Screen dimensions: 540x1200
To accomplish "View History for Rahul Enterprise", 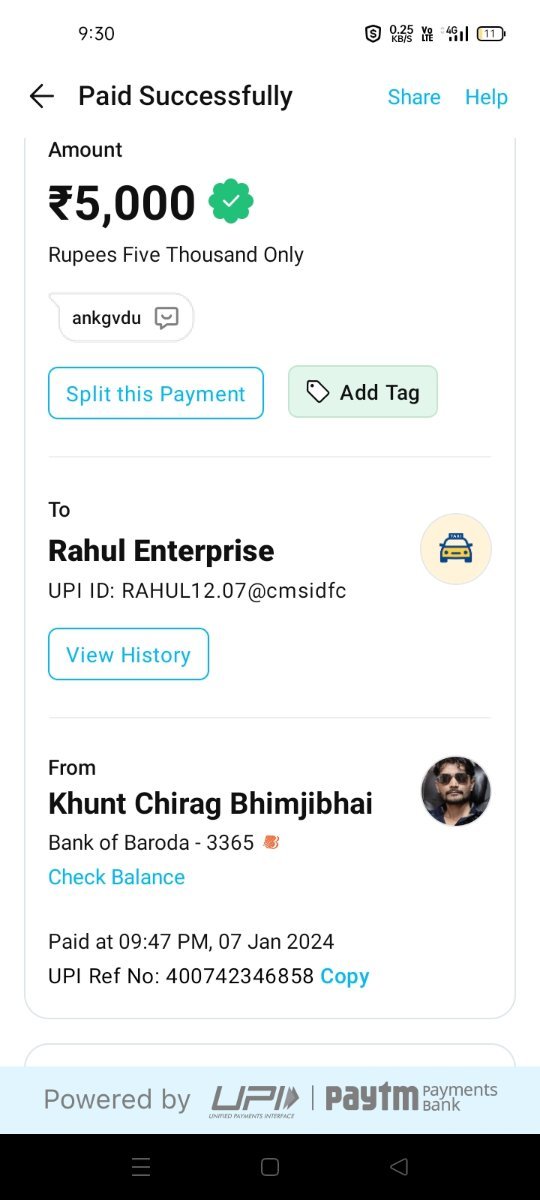I will [128, 654].
